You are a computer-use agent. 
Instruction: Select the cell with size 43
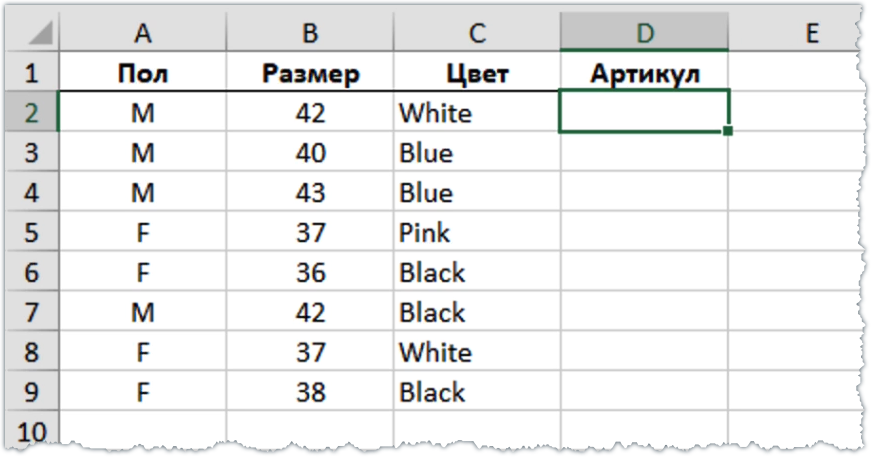tap(310, 193)
